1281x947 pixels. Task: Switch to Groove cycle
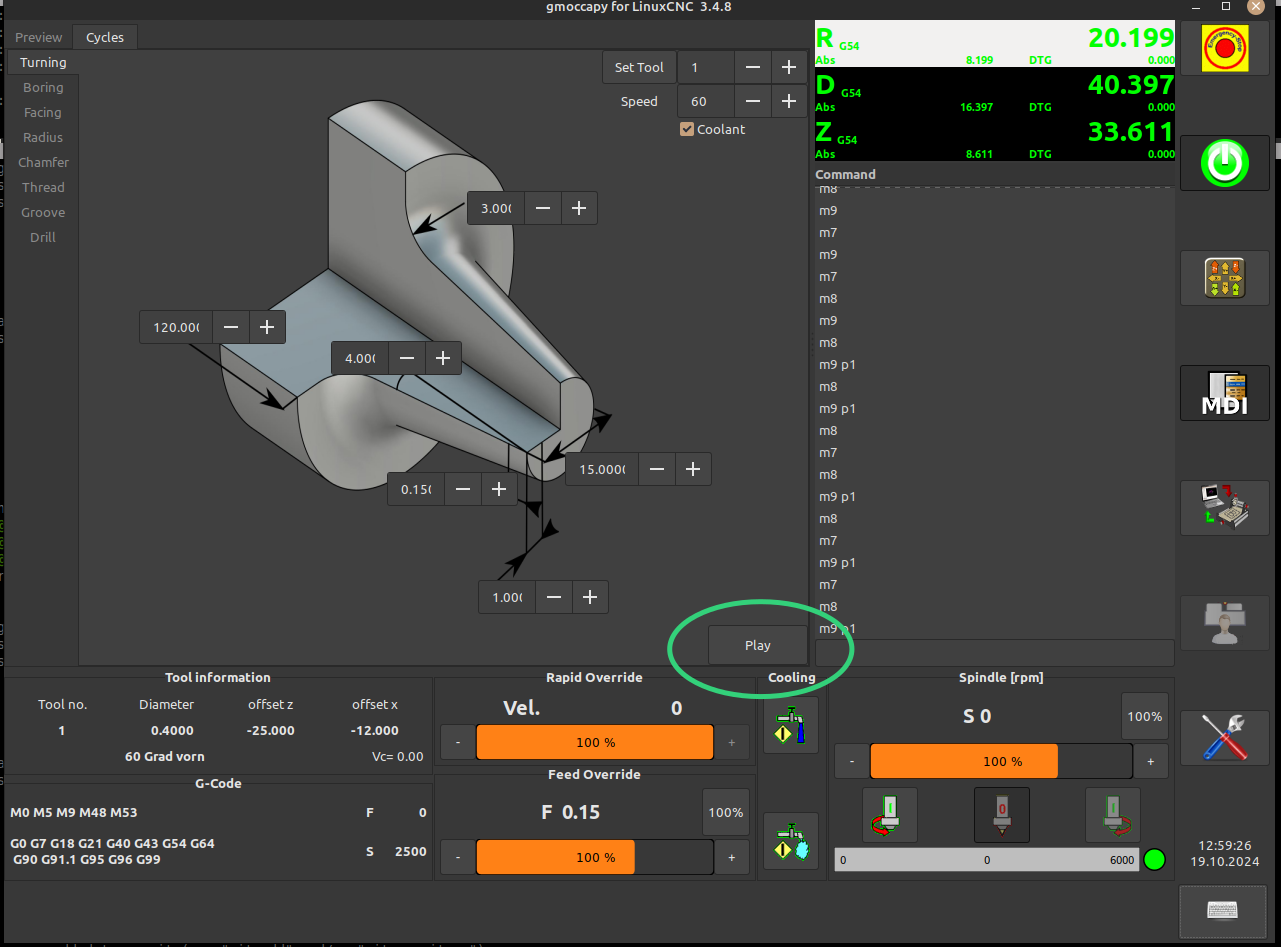coord(43,212)
